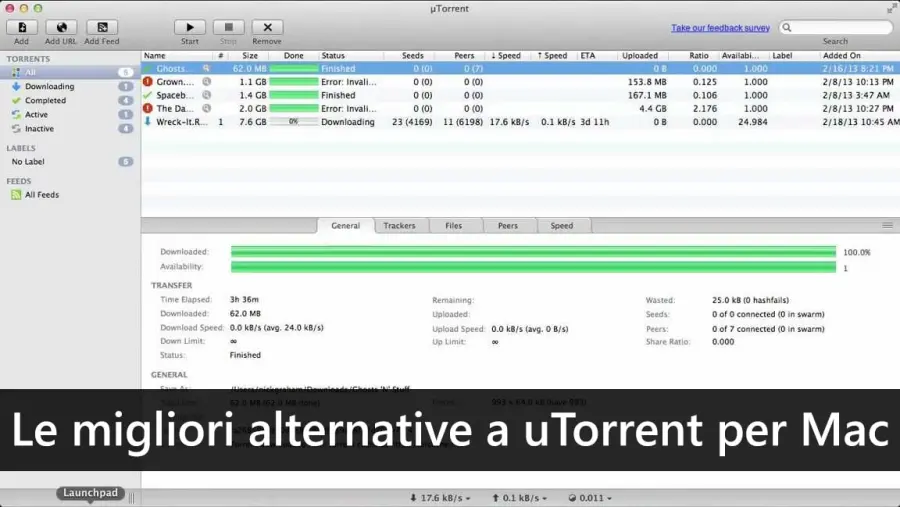Sort by the Seeds column header
Viewport: 900px width, 507px height.
click(x=409, y=56)
